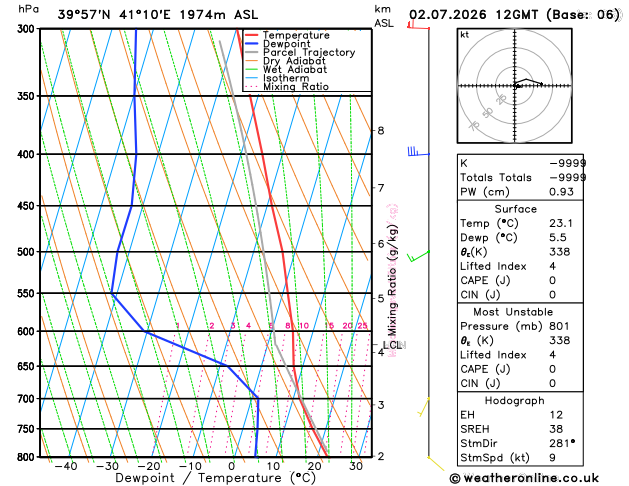
Task: Click the 30 temperature axis label
Action: [x=355, y=466]
